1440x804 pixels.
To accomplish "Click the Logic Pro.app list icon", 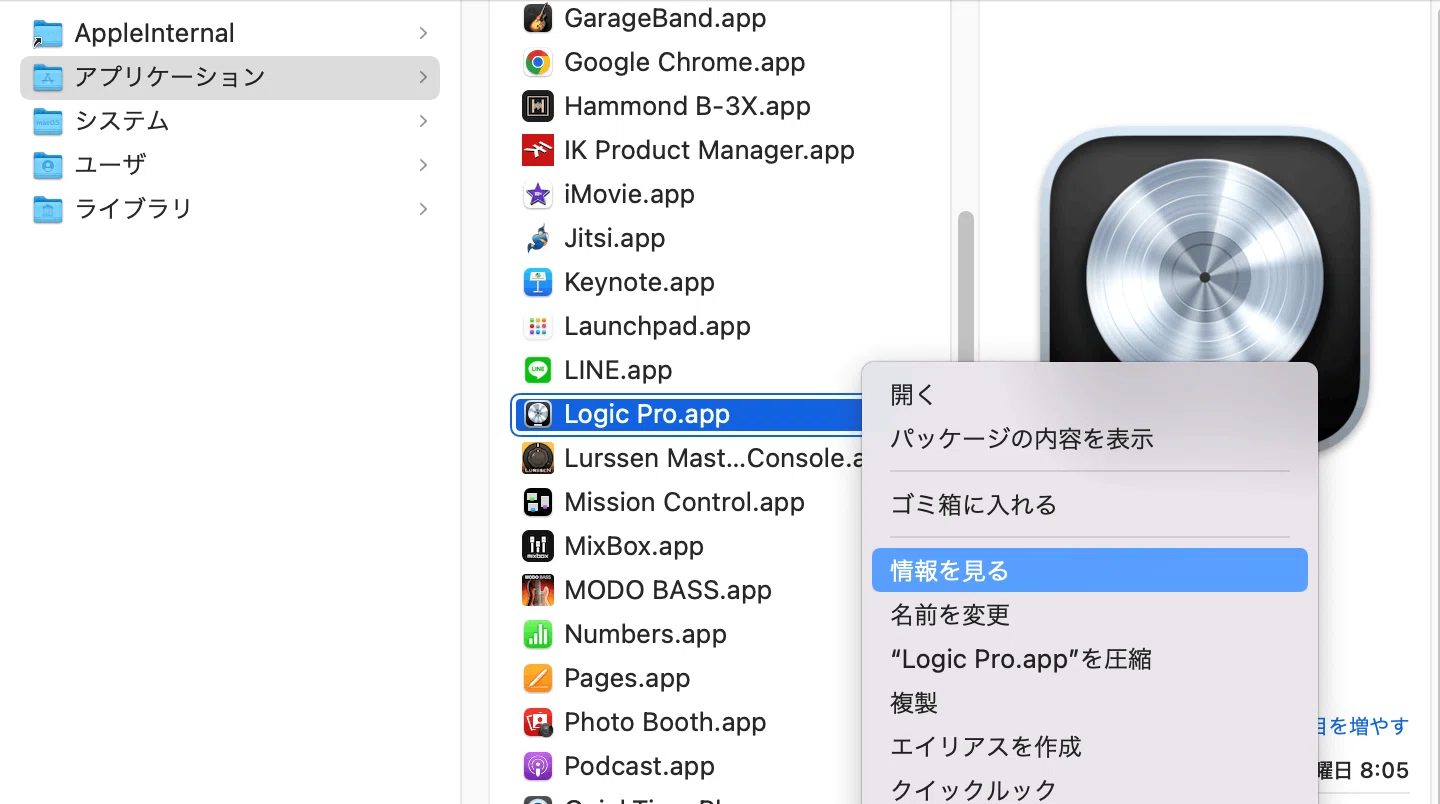I will coord(538,414).
